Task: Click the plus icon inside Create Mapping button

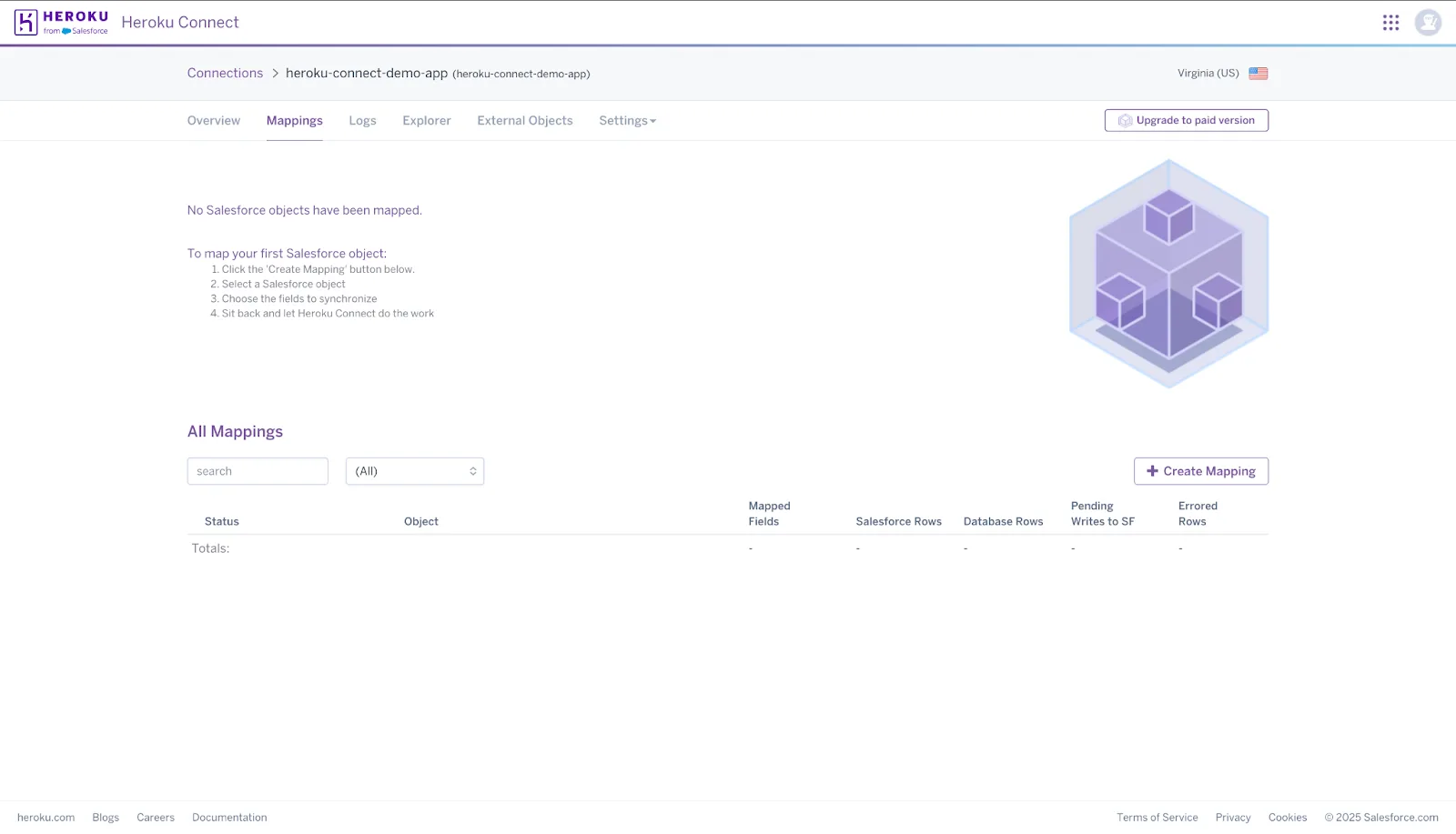Action: coord(1152,471)
